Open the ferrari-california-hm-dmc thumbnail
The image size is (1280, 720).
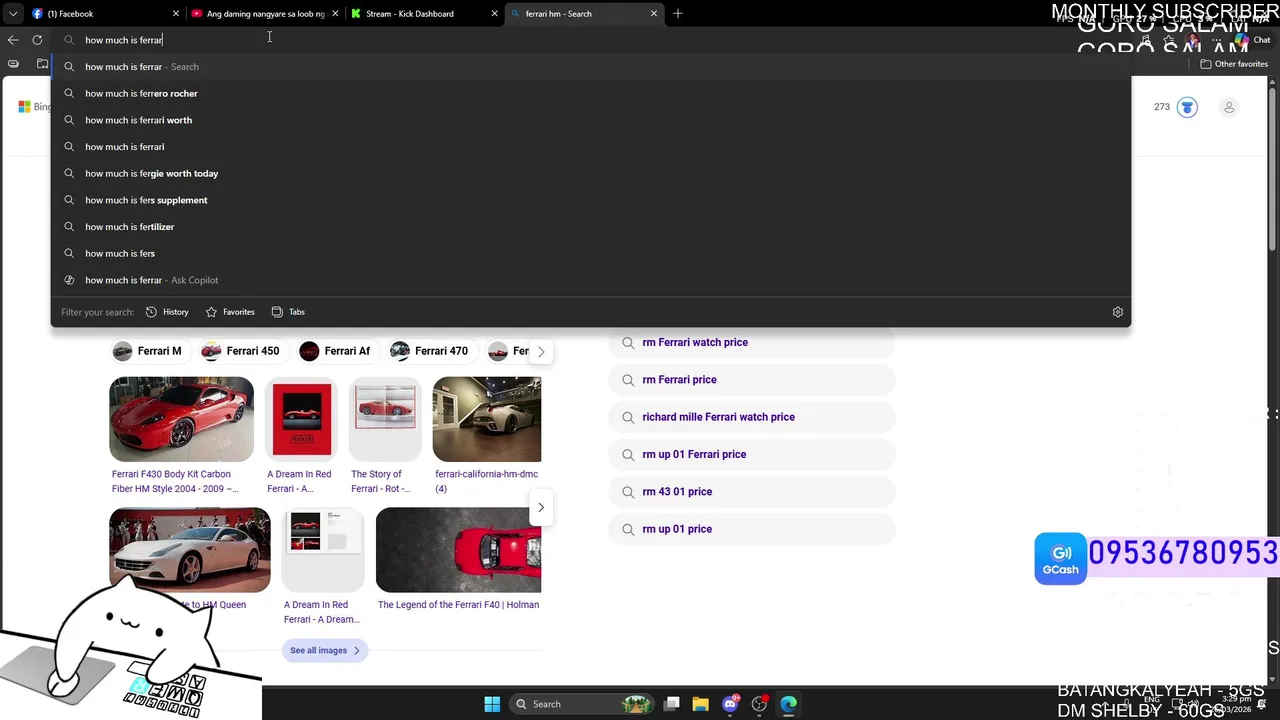(x=487, y=419)
